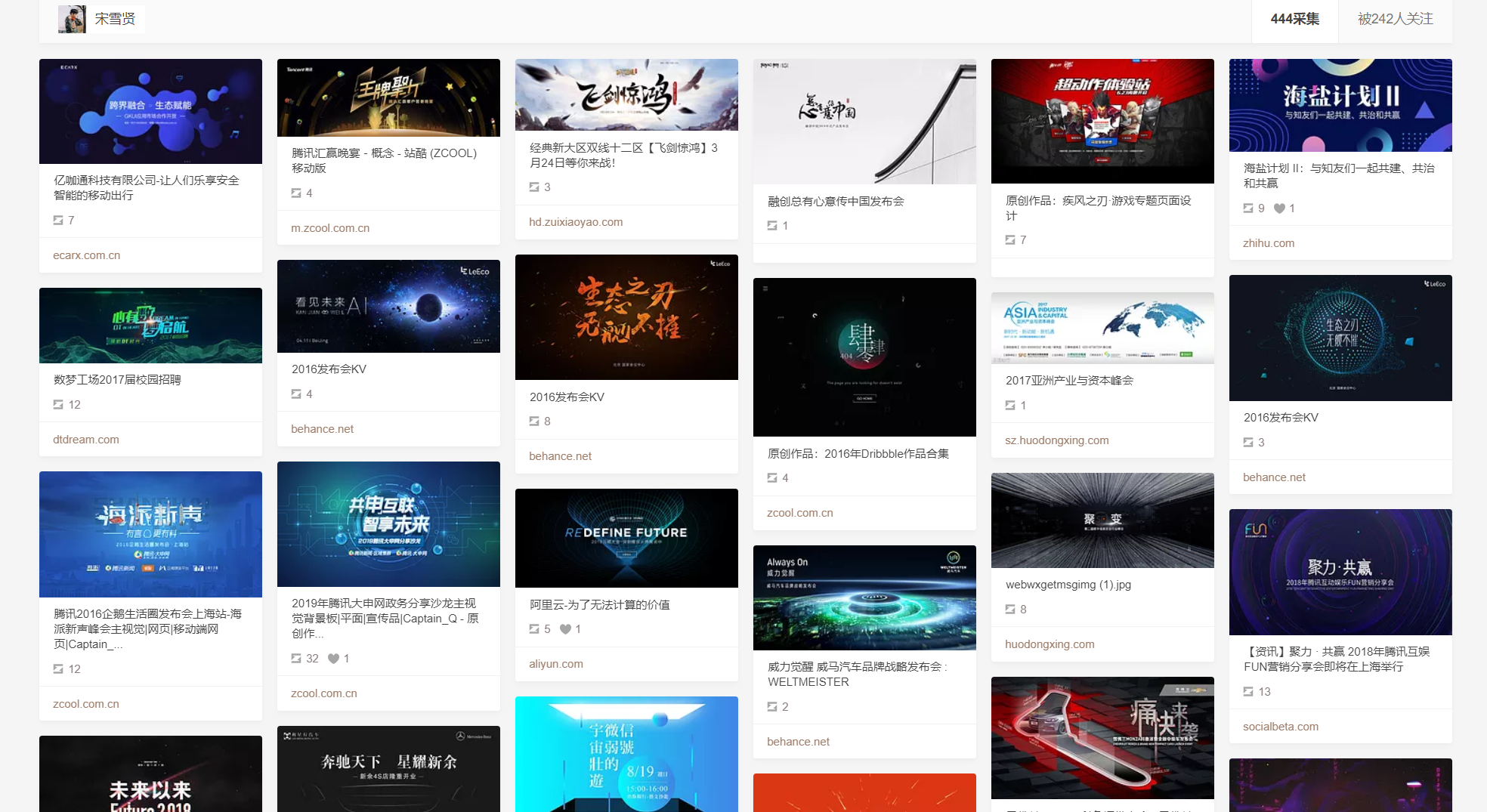Open the ASIA Industry & Capital thumbnail

click(x=1102, y=328)
